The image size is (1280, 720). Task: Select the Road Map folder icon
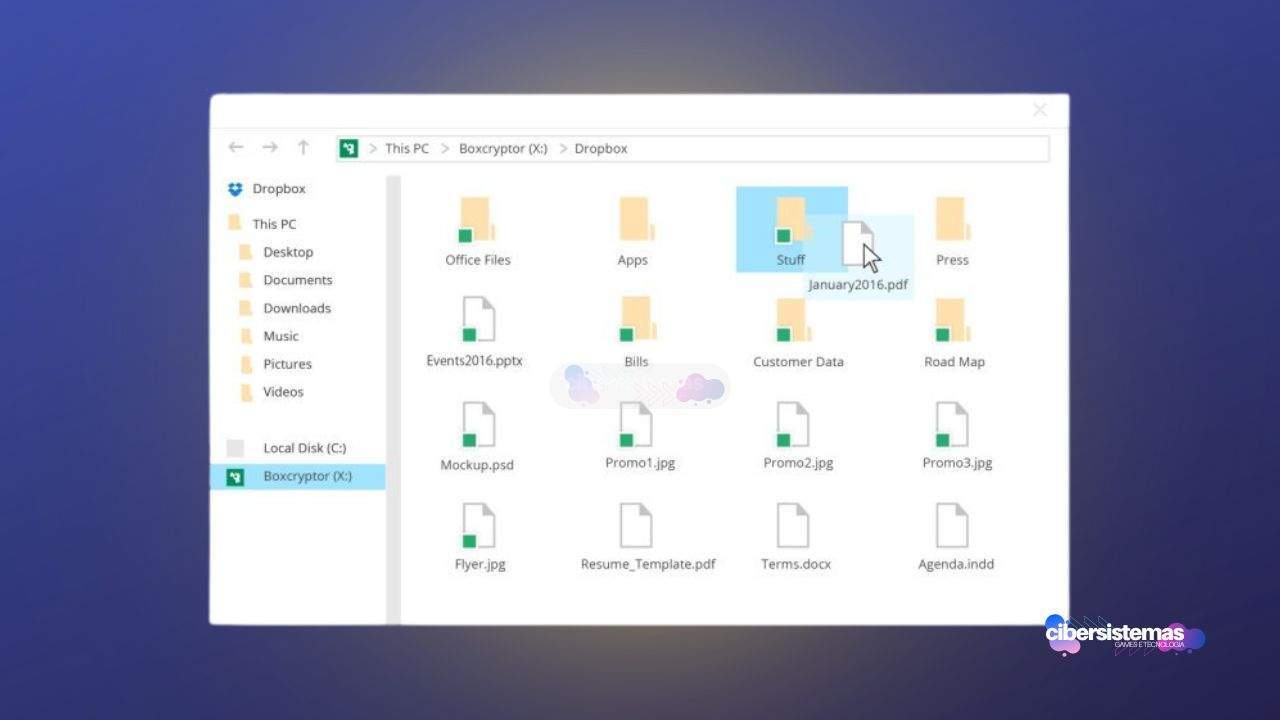pos(951,320)
